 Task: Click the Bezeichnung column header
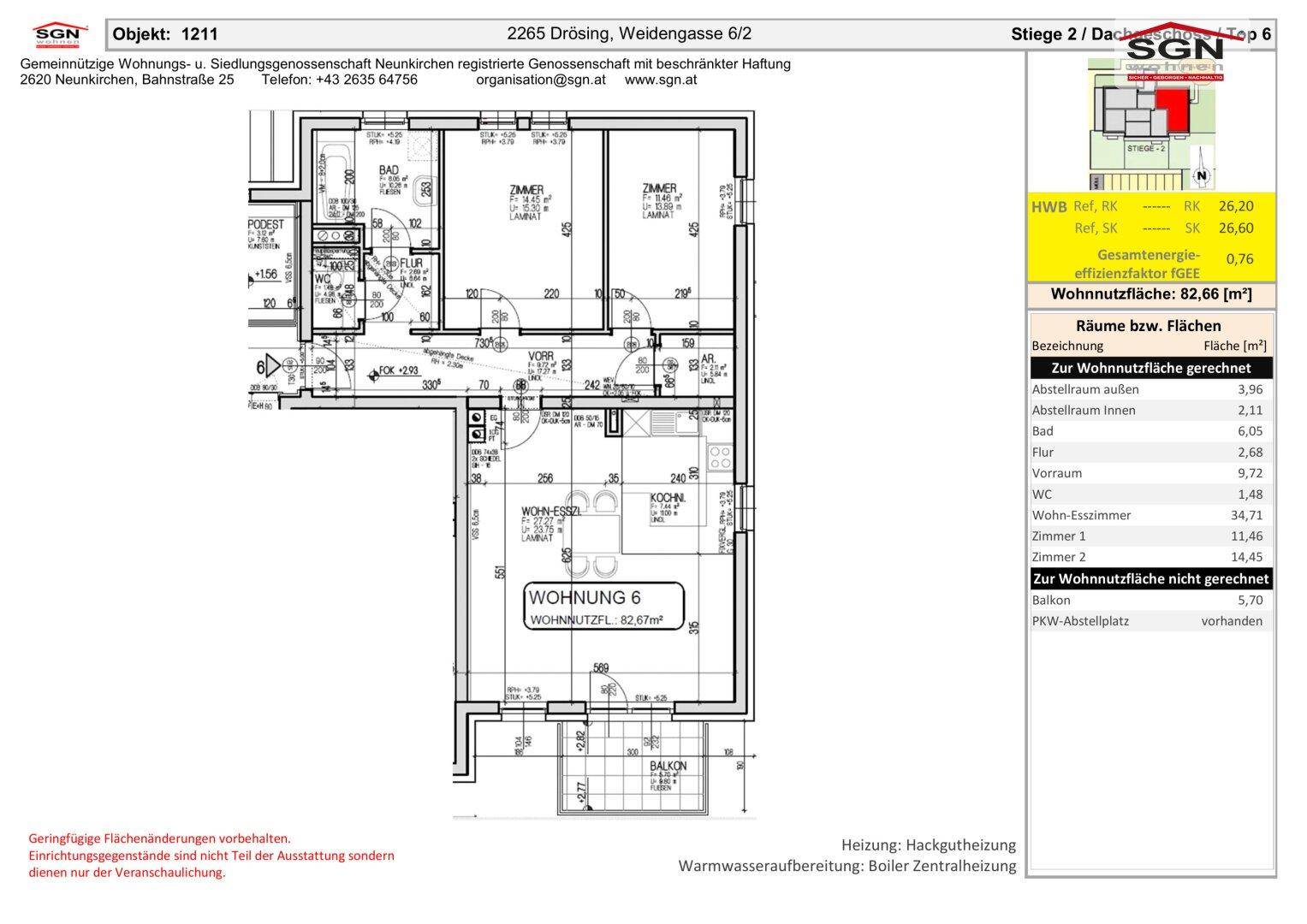(1067, 346)
